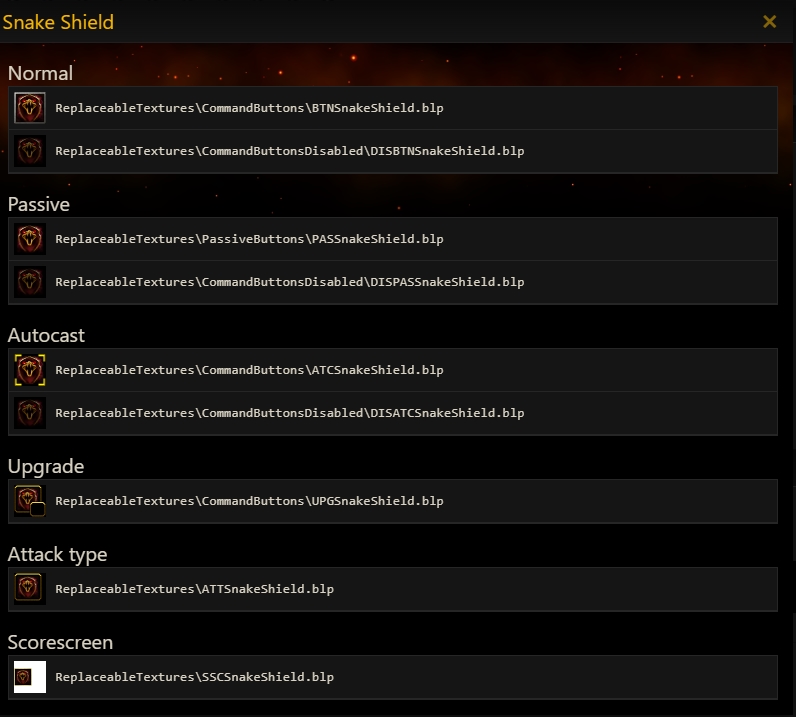Select the BTNSnakeShield.blp texture path
This screenshot has width=796, height=717.
click(x=249, y=108)
